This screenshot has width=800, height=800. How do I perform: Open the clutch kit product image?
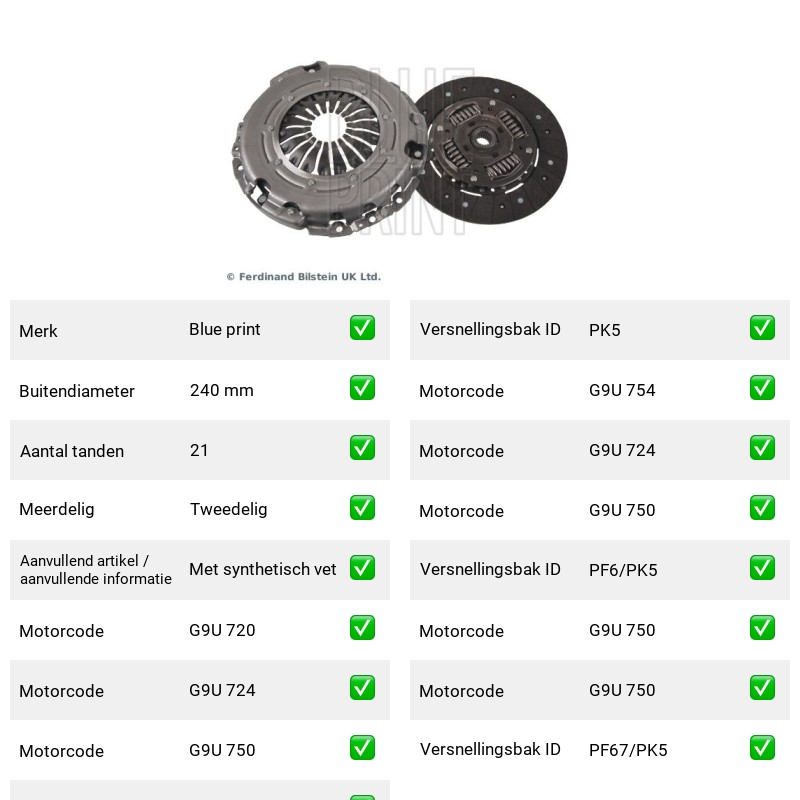pyautogui.click(x=399, y=149)
